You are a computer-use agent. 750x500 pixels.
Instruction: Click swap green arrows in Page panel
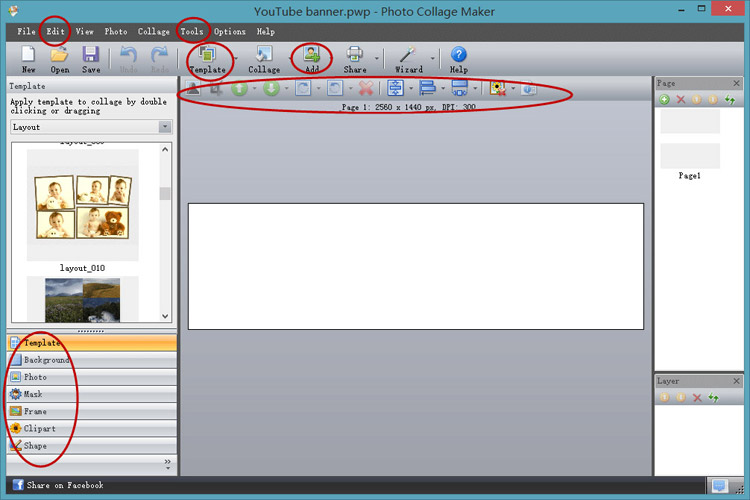coord(729,100)
